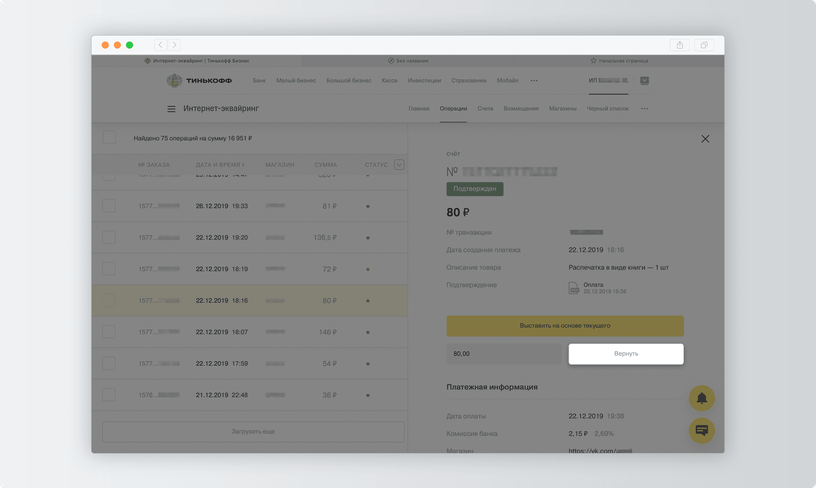
Task: Open the hamburger menu beside Интернет-эквайринг
Action: pos(171,109)
